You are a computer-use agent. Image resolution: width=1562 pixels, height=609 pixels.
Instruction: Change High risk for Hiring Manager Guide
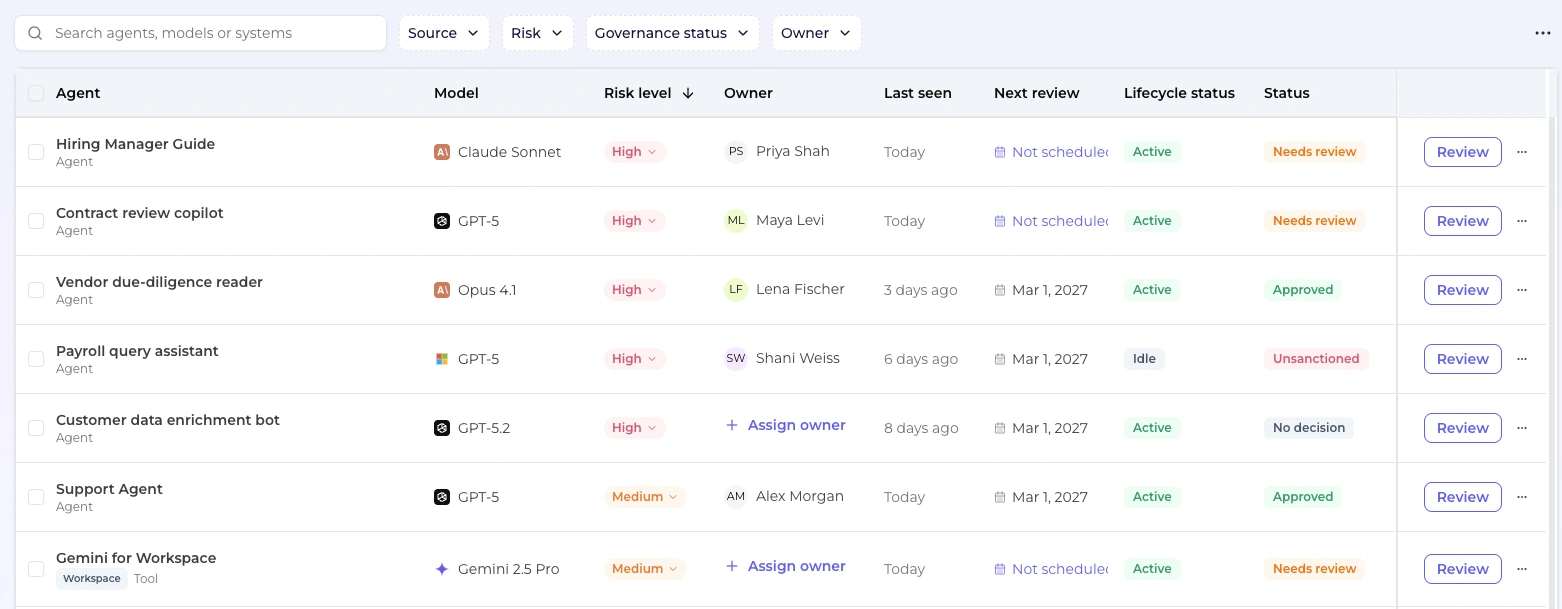634,152
